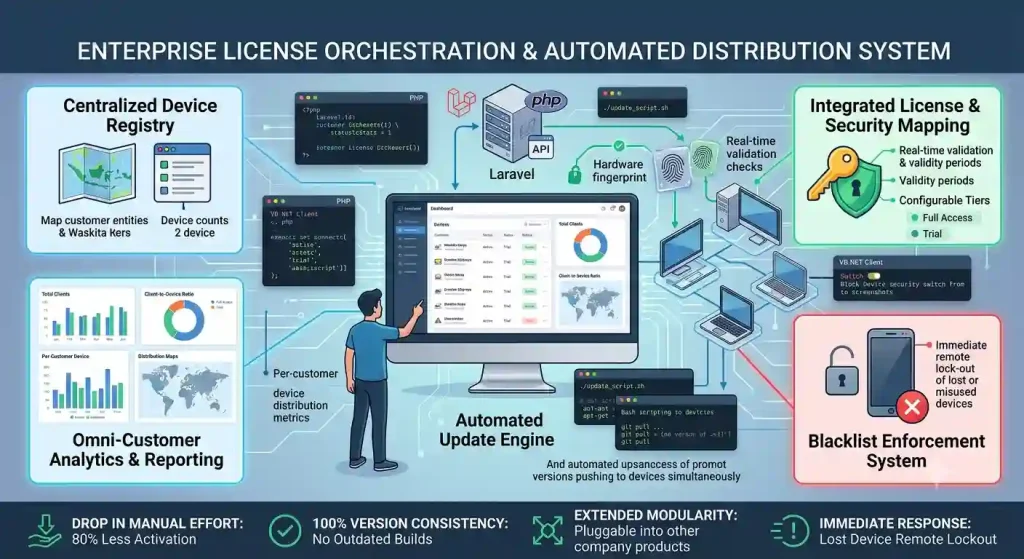The height and width of the screenshot is (559, 1024).
Task: Click the php elephant badge
Action: (546, 101)
